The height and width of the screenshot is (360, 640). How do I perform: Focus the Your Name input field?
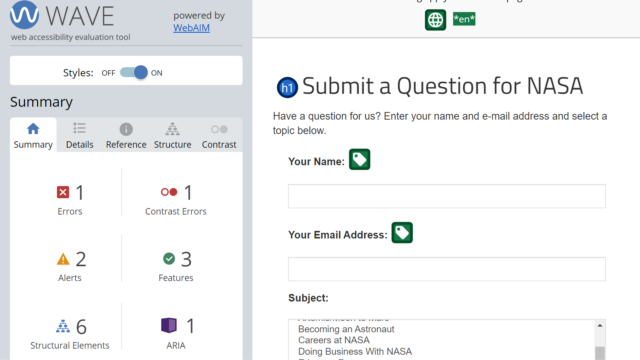[x=447, y=196]
